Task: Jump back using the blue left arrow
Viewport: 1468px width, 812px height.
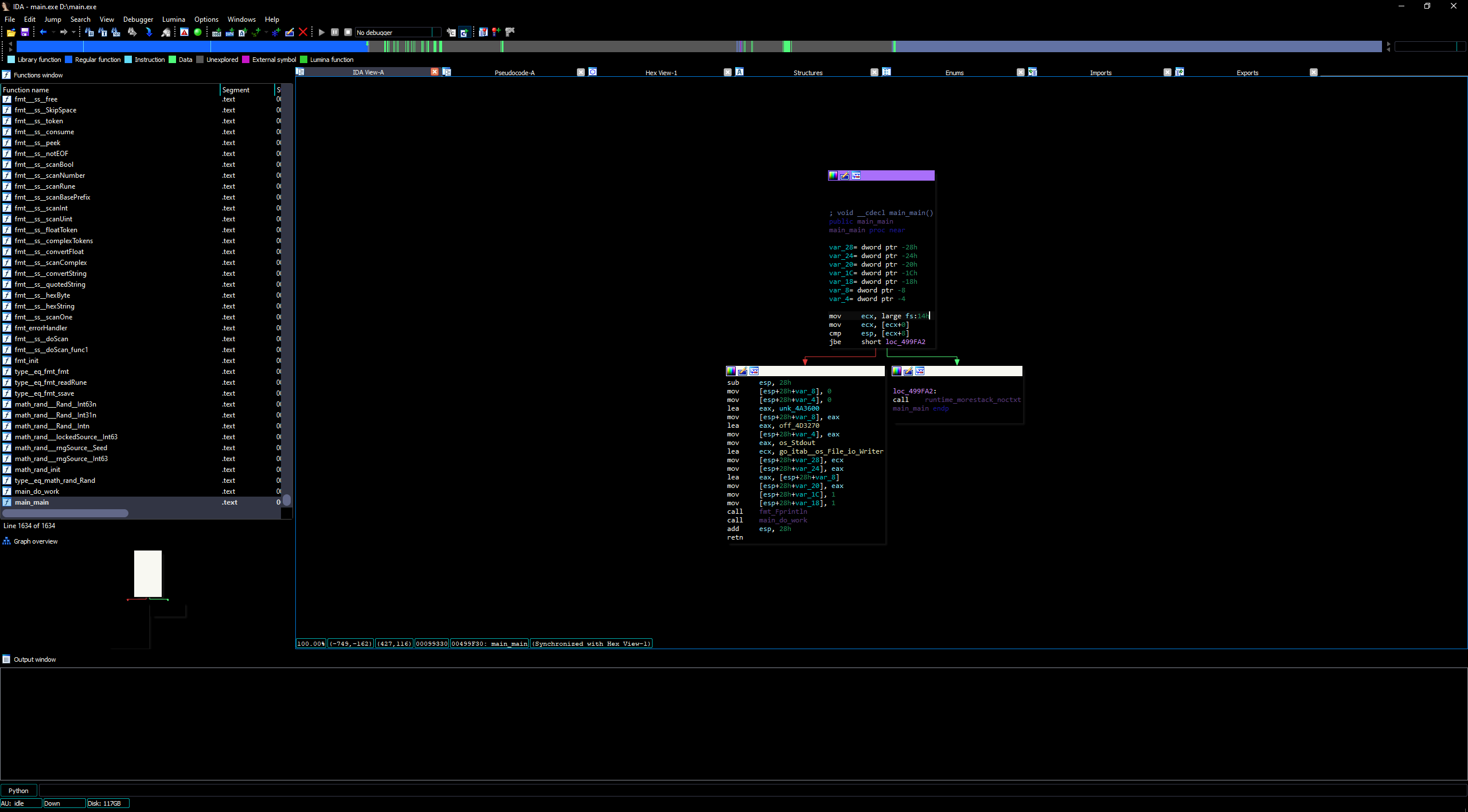Action: tap(43, 32)
